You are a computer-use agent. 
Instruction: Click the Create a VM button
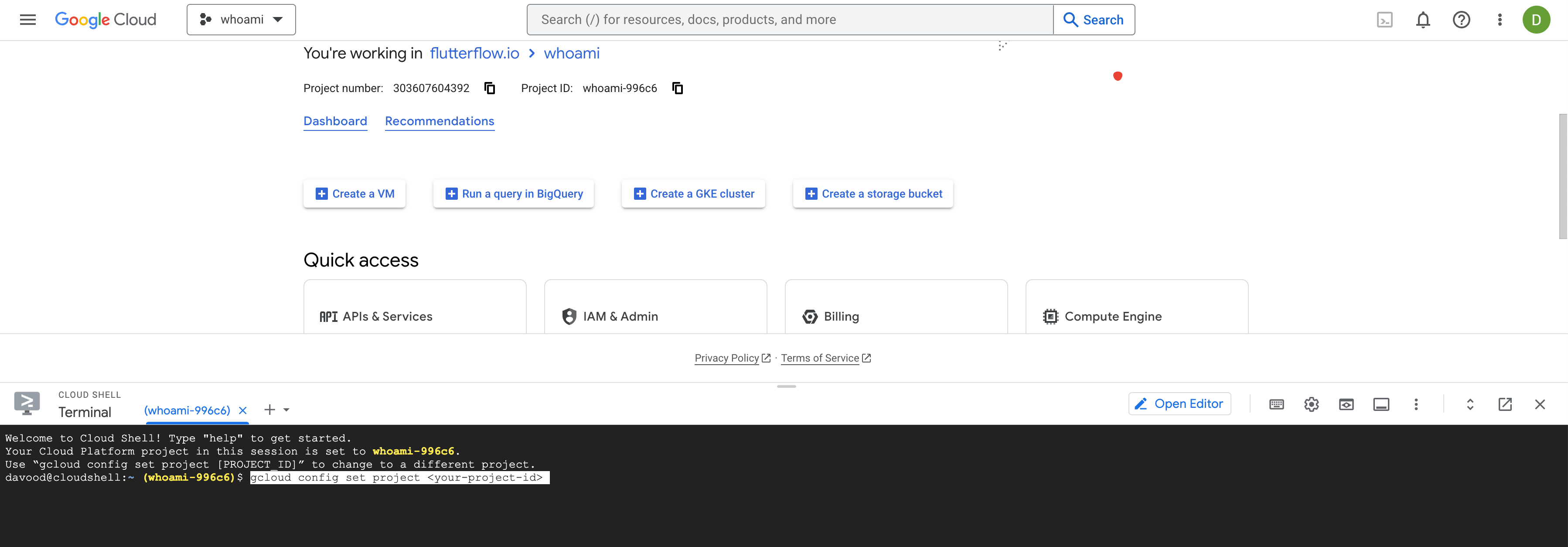pos(354,194)
